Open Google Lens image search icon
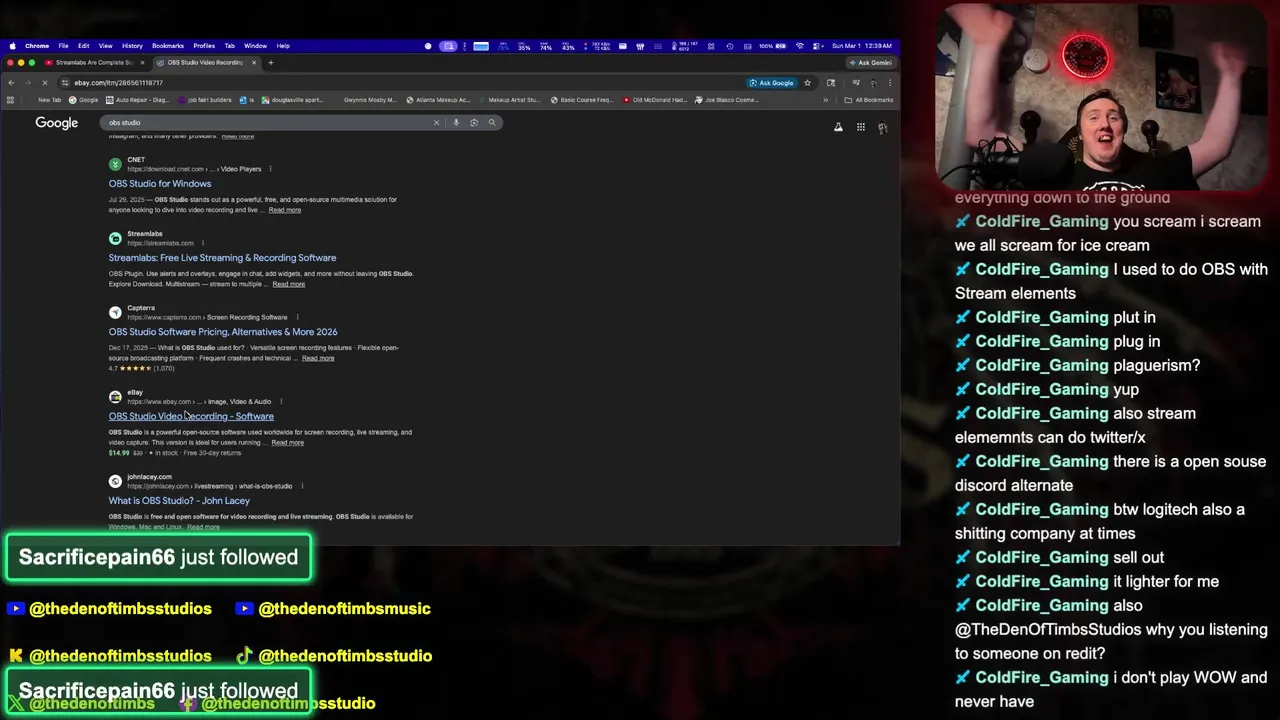This screenshot has height=720, width=1280. click(474, 123)
